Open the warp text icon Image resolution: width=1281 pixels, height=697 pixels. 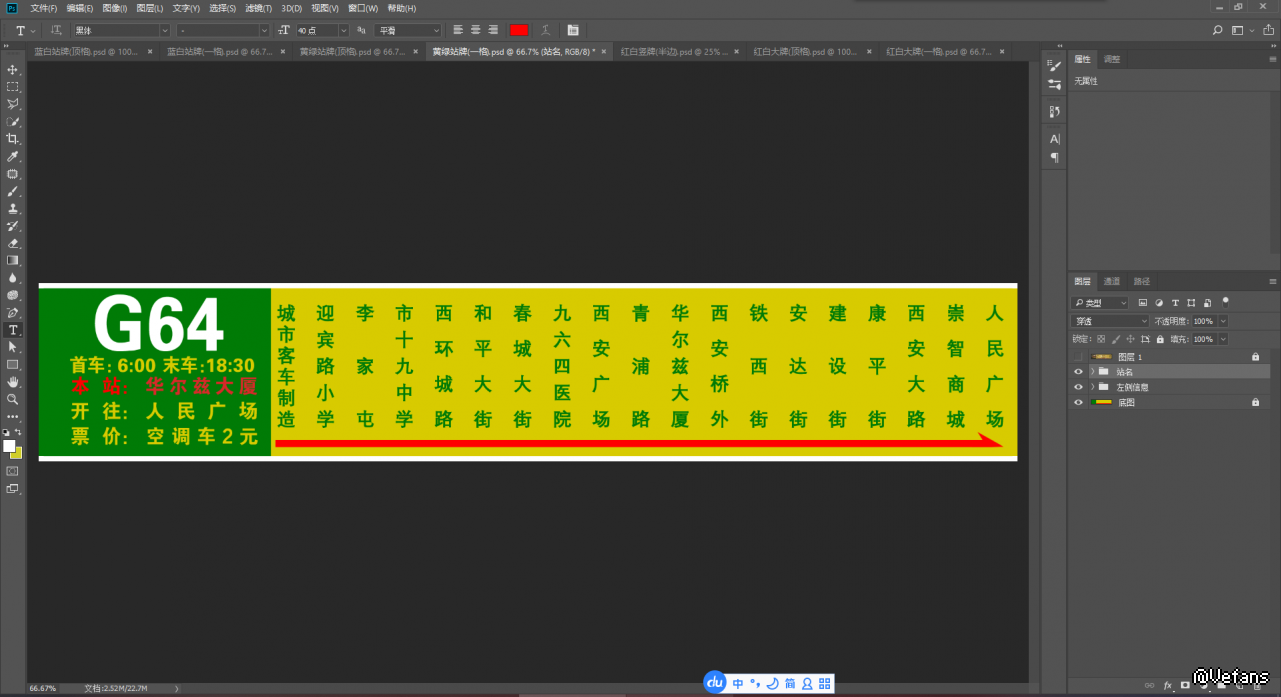(x=545, y=31)
